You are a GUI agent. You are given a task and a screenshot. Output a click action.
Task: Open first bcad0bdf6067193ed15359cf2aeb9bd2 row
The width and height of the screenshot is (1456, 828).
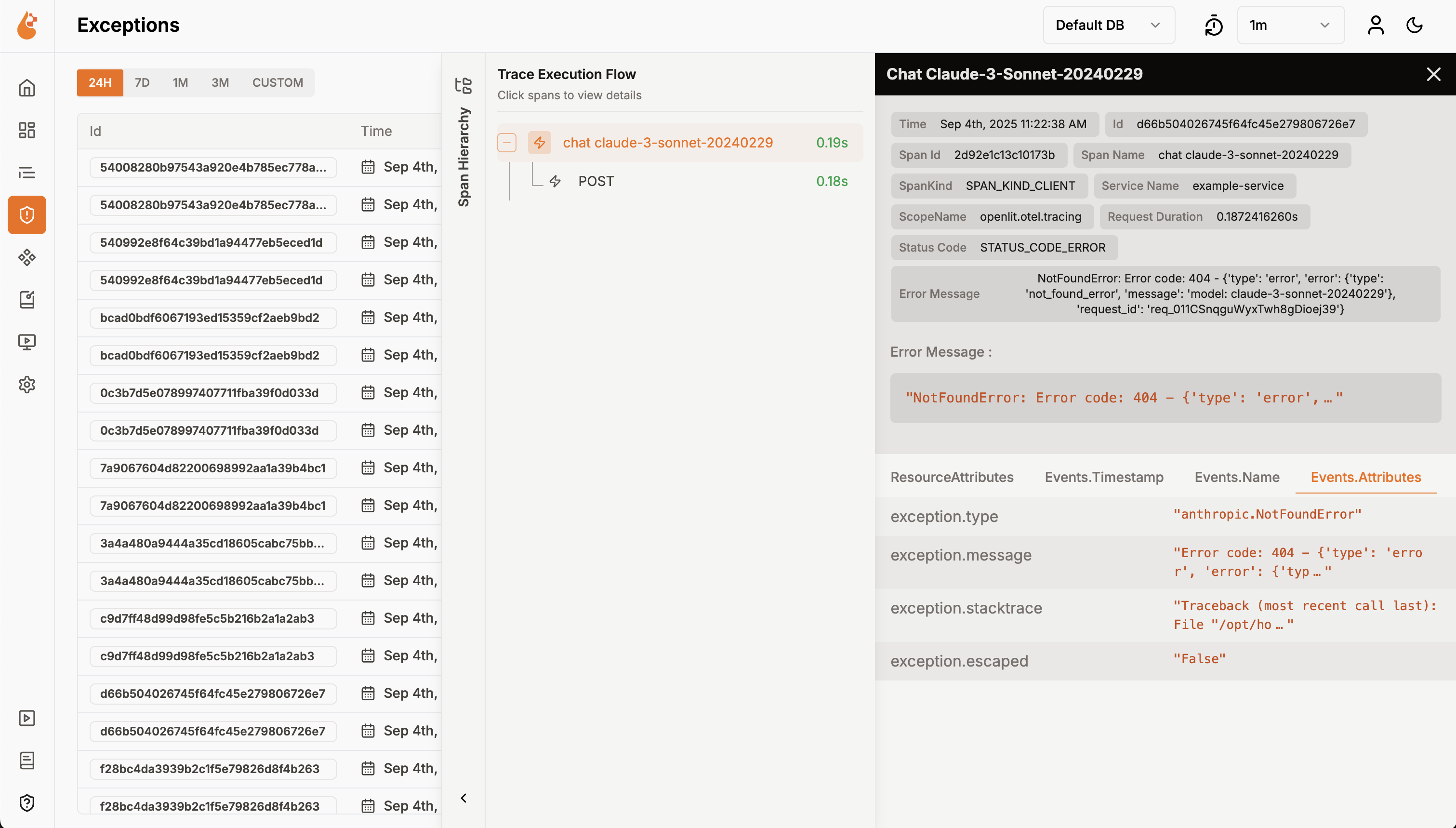click(260, 317)
